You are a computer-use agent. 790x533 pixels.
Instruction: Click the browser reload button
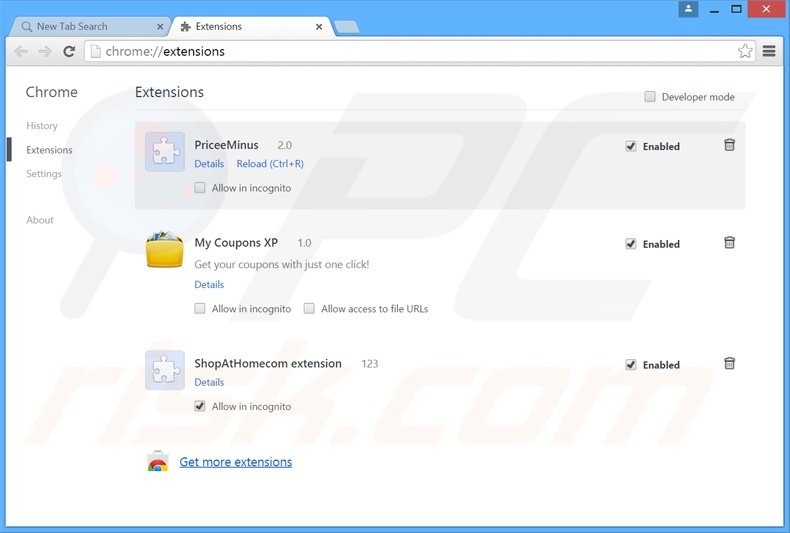click(69, 51)
